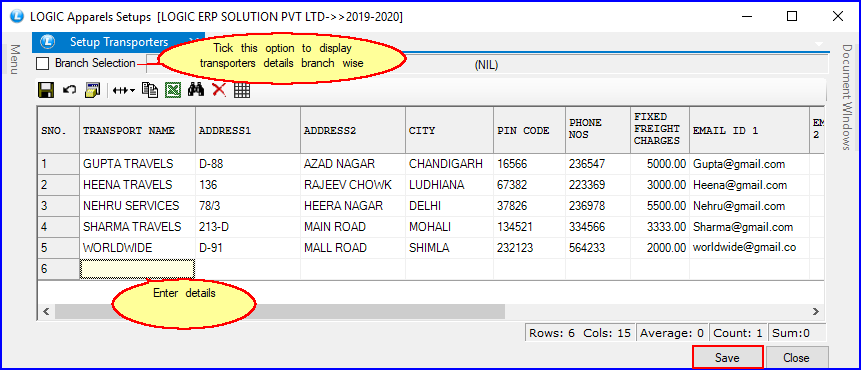861x370 pixels.
Task: Click the grid layout toolbar icon
Action: tap(242, 90)
